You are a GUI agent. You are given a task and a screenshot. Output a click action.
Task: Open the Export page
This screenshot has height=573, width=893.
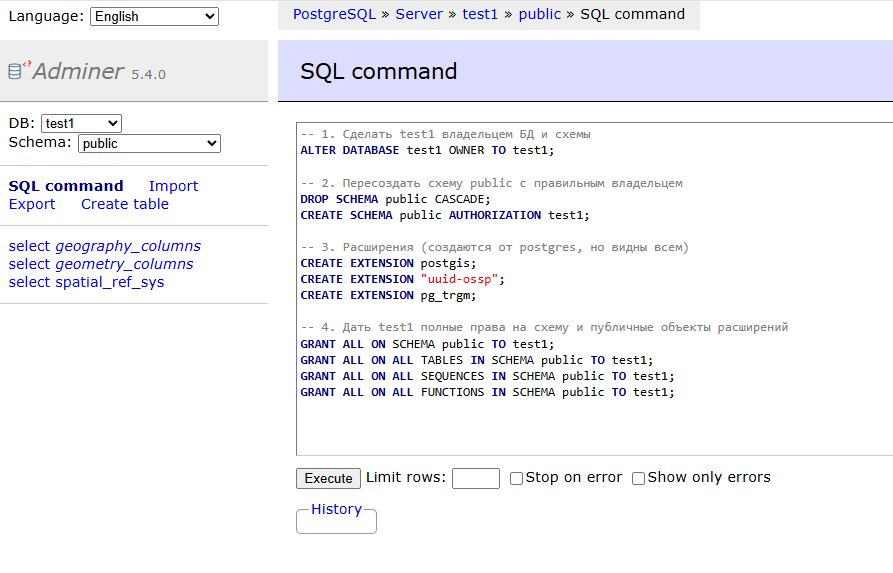pos(32,204)
